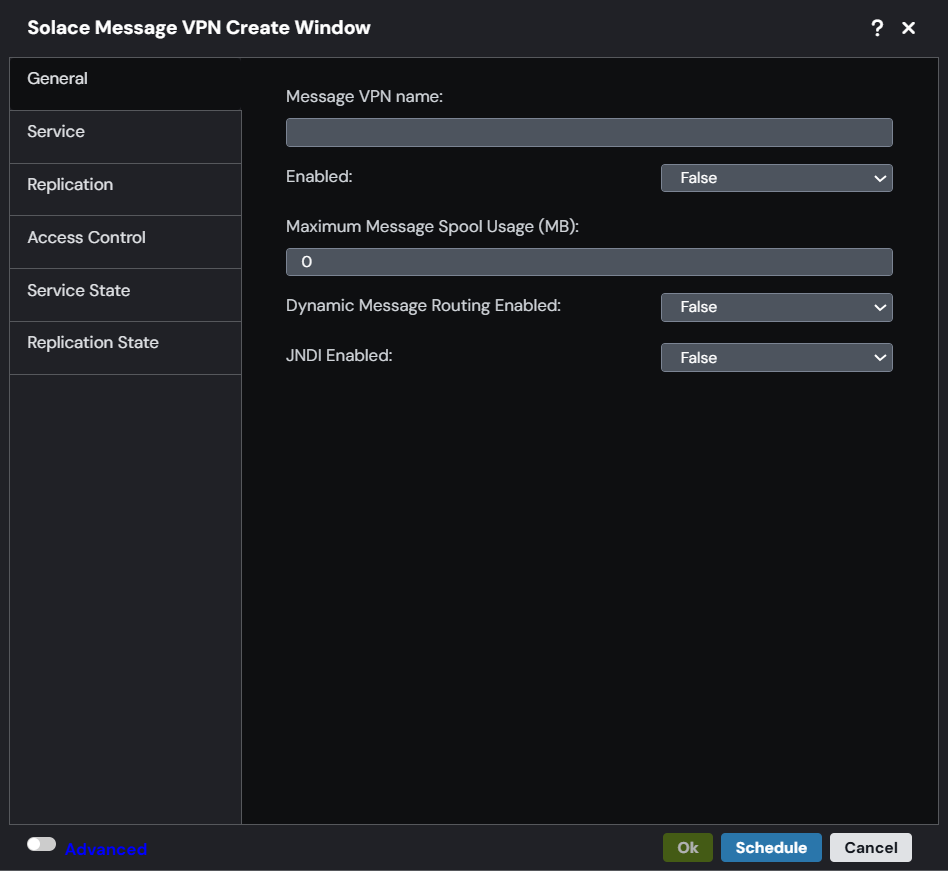Open help via the question mark icon
The height and width of the screenshot is (871, 948).
pyautogui.click(x=877, y=28)
